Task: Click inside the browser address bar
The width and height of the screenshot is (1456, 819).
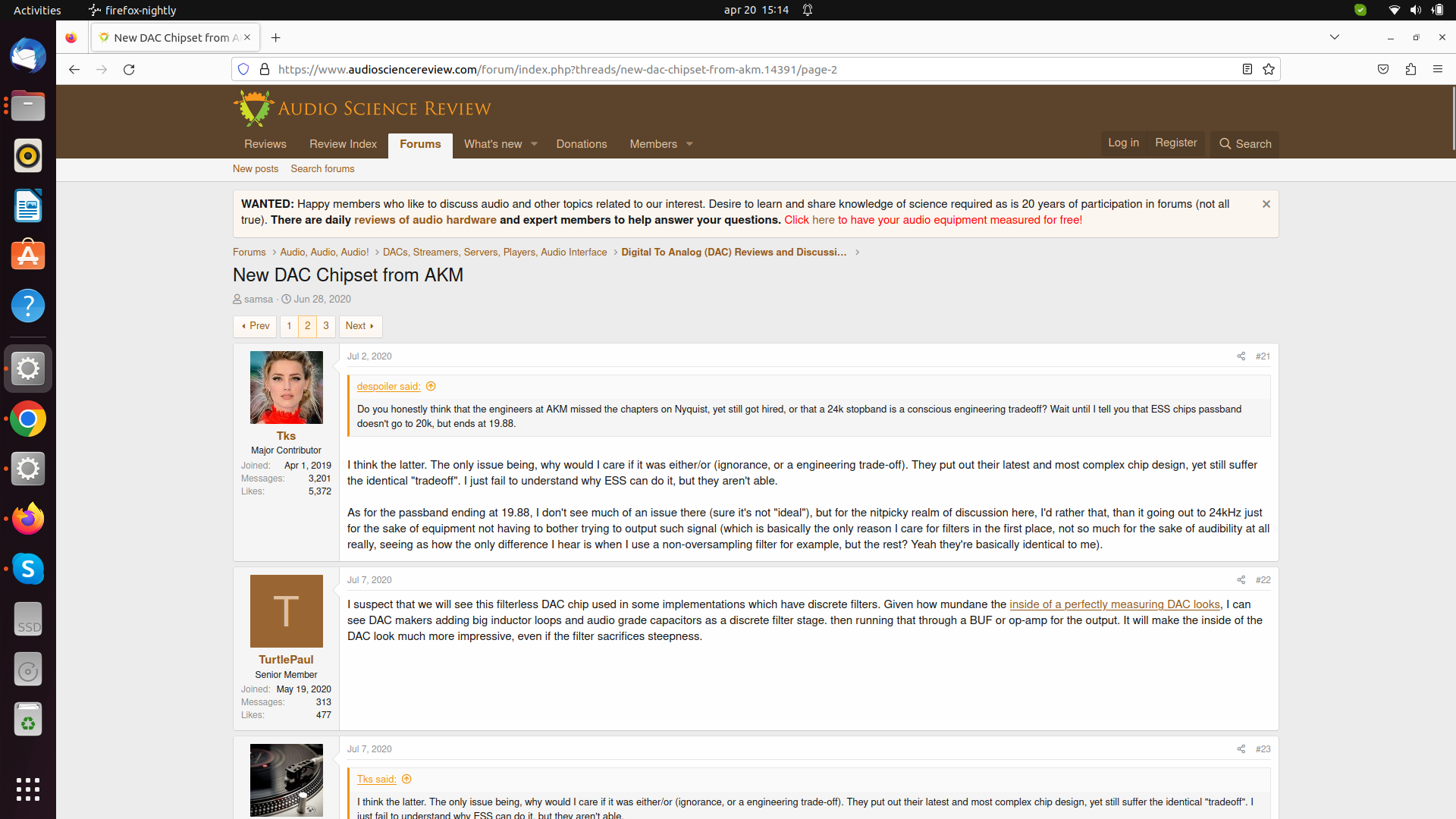Action: click(682, 69)
